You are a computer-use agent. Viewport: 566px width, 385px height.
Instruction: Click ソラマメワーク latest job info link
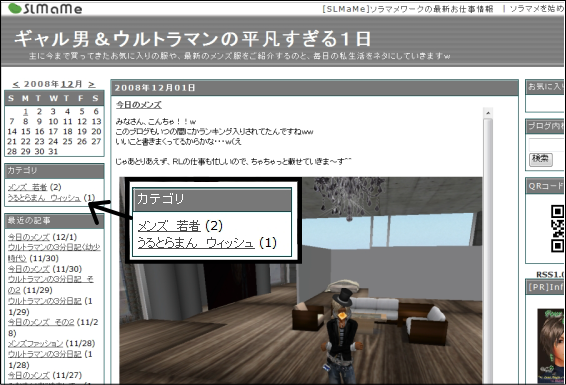click(x=408, y=9)
